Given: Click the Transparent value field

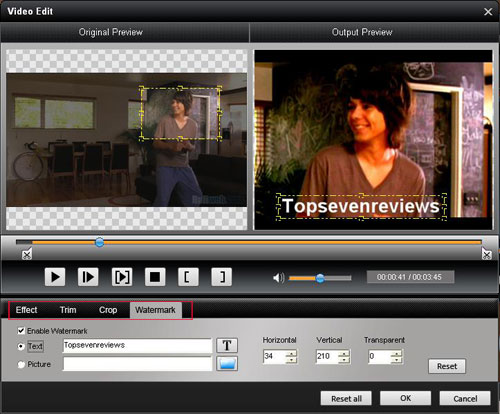Looking at the screenshot, I should click(379, 356).
